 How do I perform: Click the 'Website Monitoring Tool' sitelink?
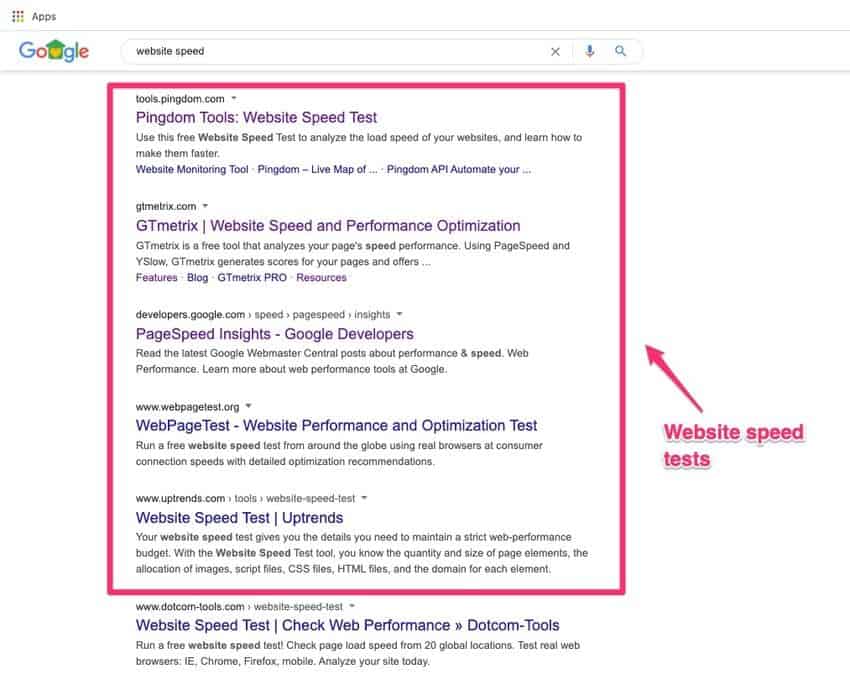[x=192, y=170]
